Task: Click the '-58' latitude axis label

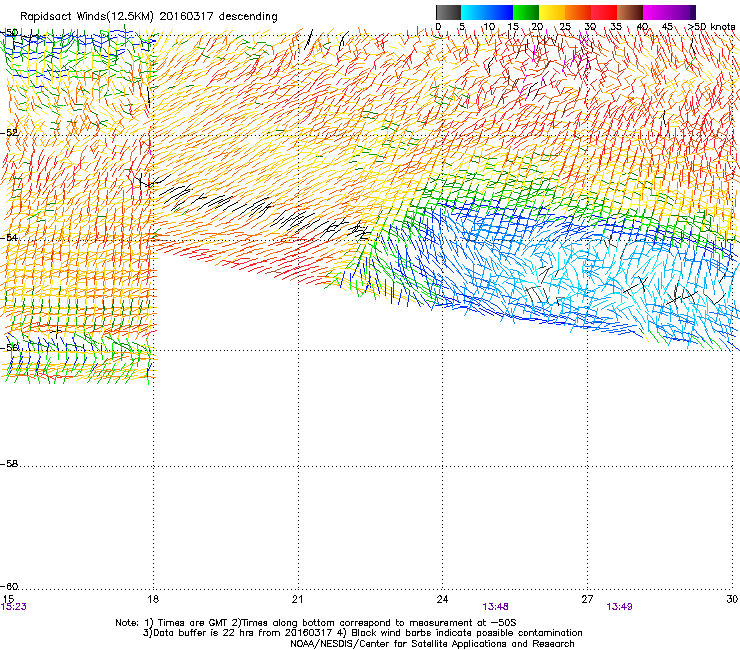Action: (9, 464)
